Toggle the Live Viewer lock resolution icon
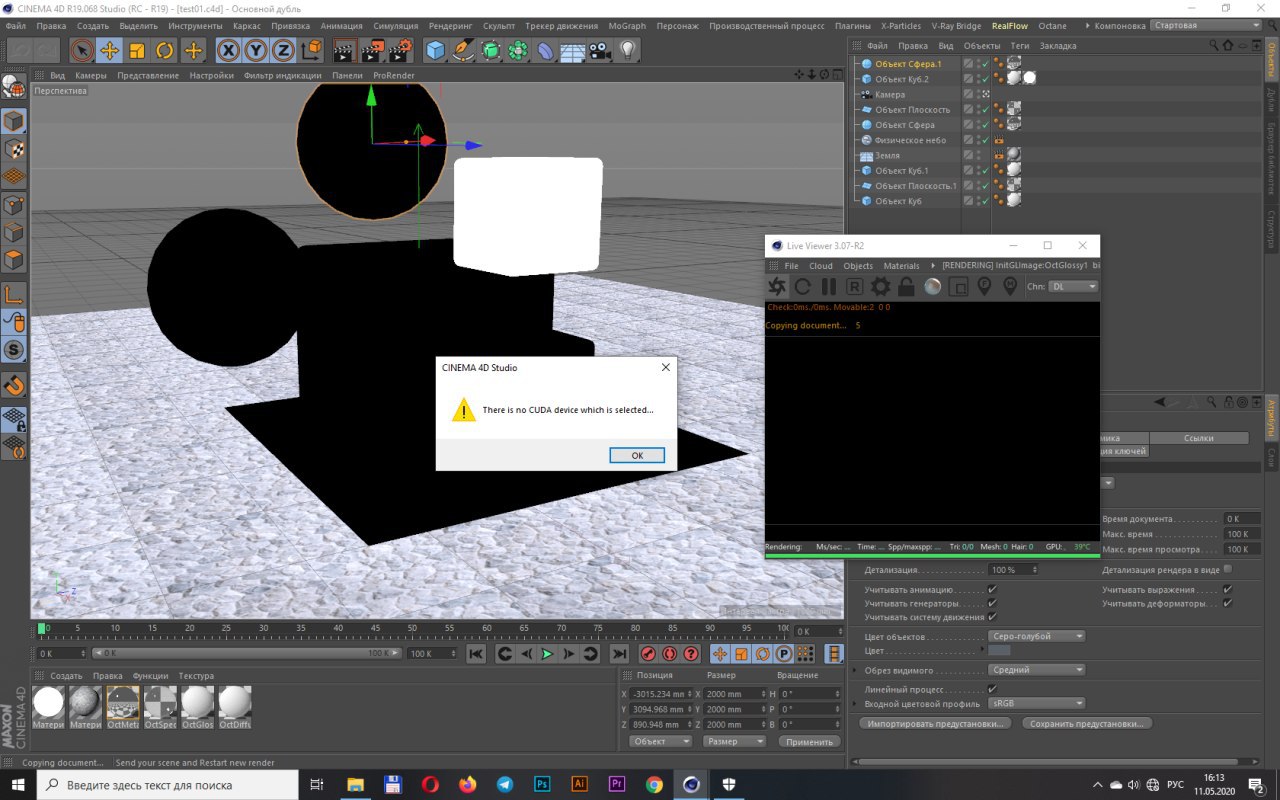 pos(907,287)
